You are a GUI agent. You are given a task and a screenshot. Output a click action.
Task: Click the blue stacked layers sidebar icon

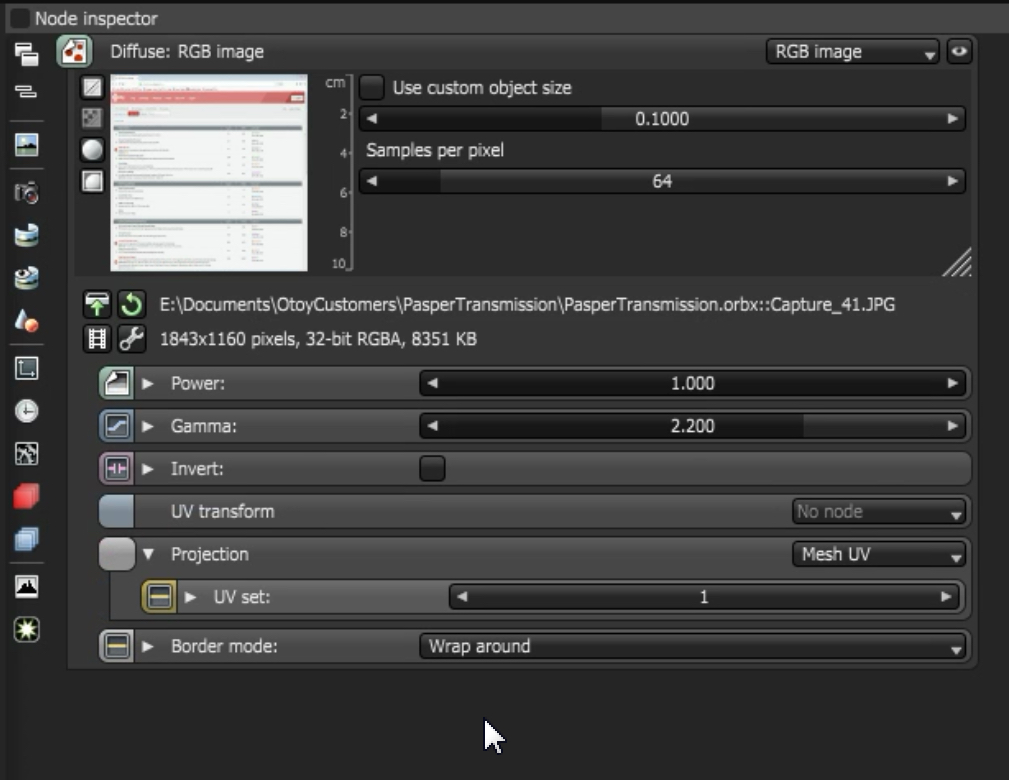click(26, 539)
